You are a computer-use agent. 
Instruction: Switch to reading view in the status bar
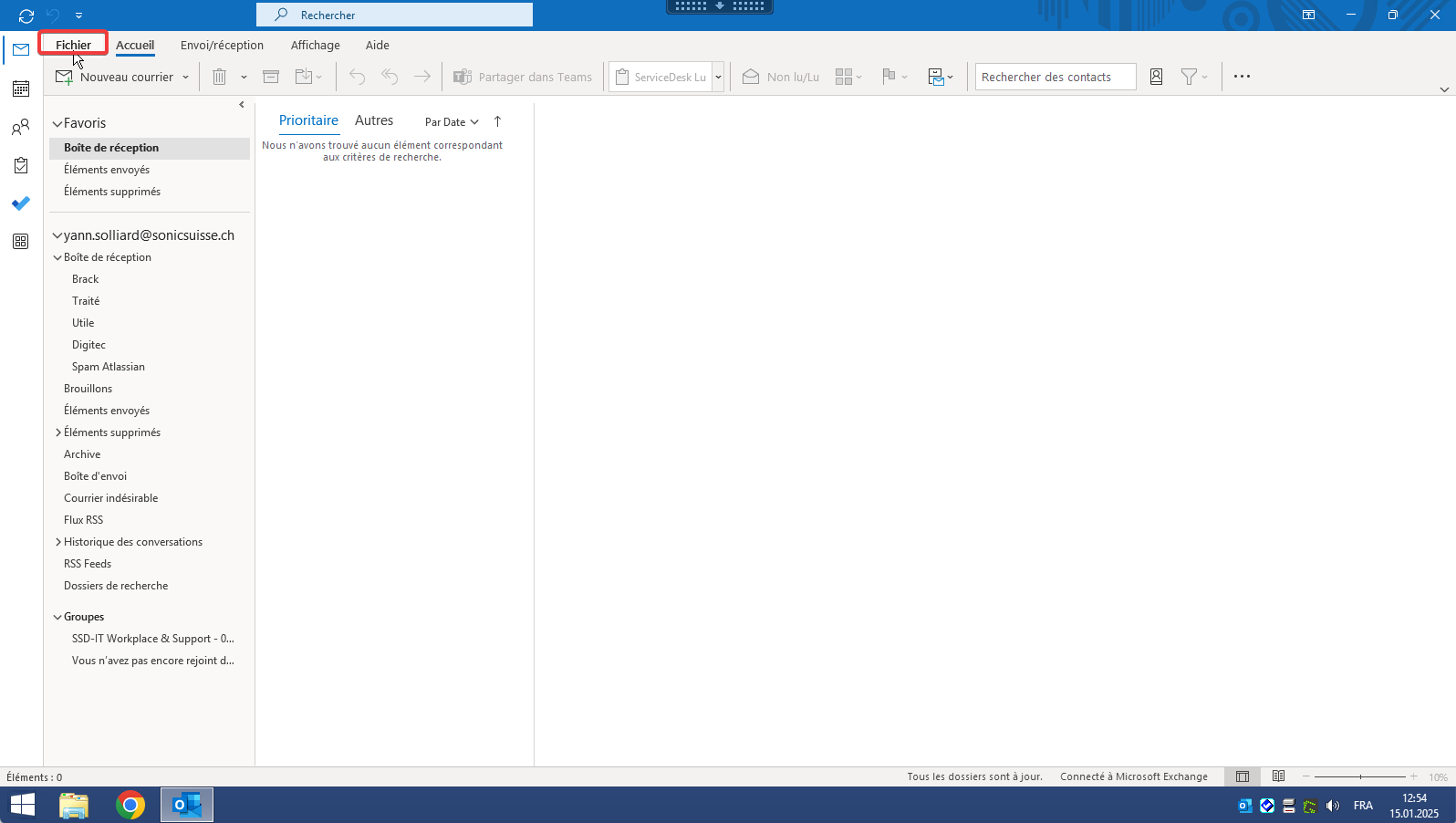1278,776
